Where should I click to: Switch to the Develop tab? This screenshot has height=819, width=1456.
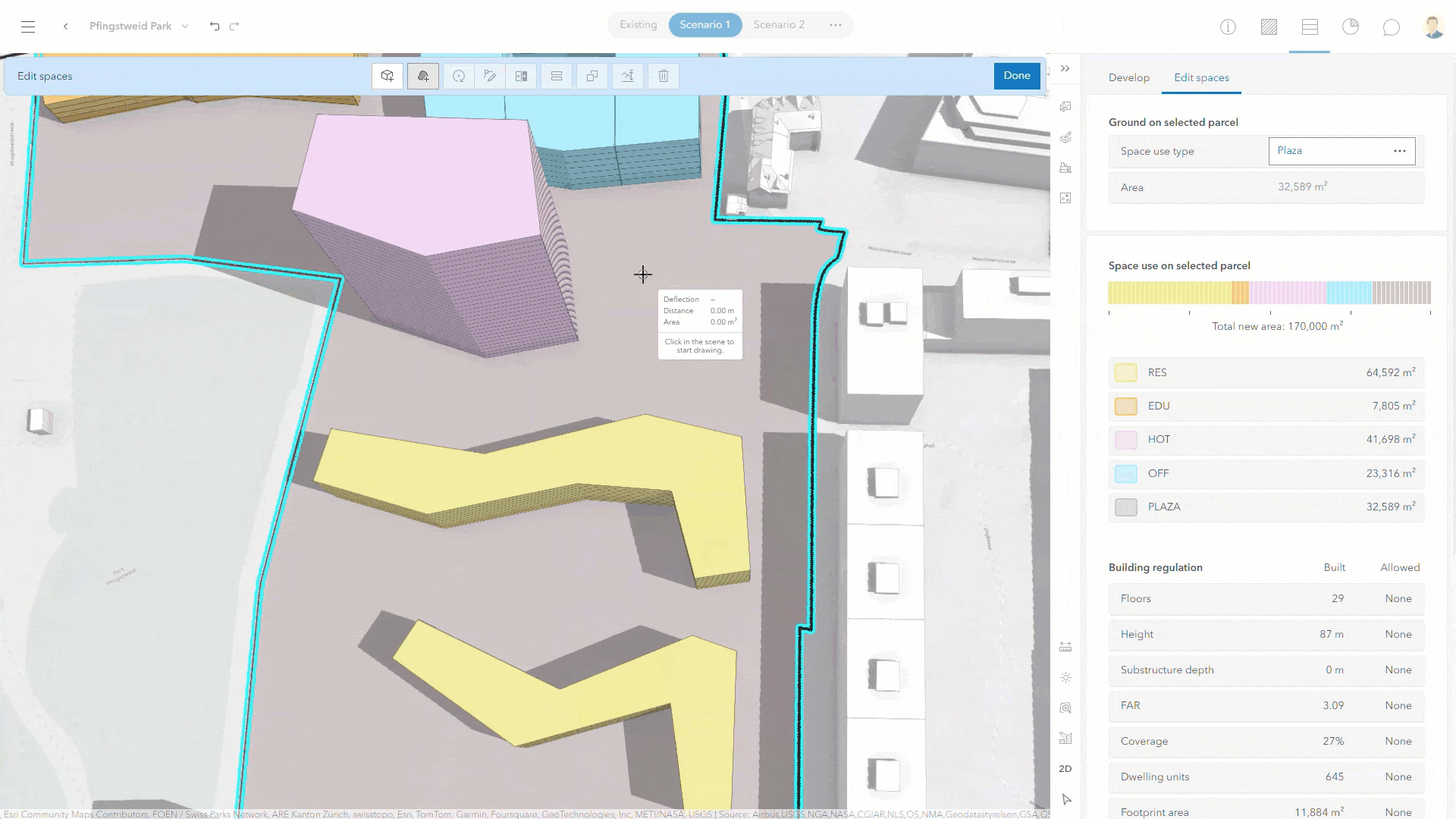click(x=1128, y=77)
